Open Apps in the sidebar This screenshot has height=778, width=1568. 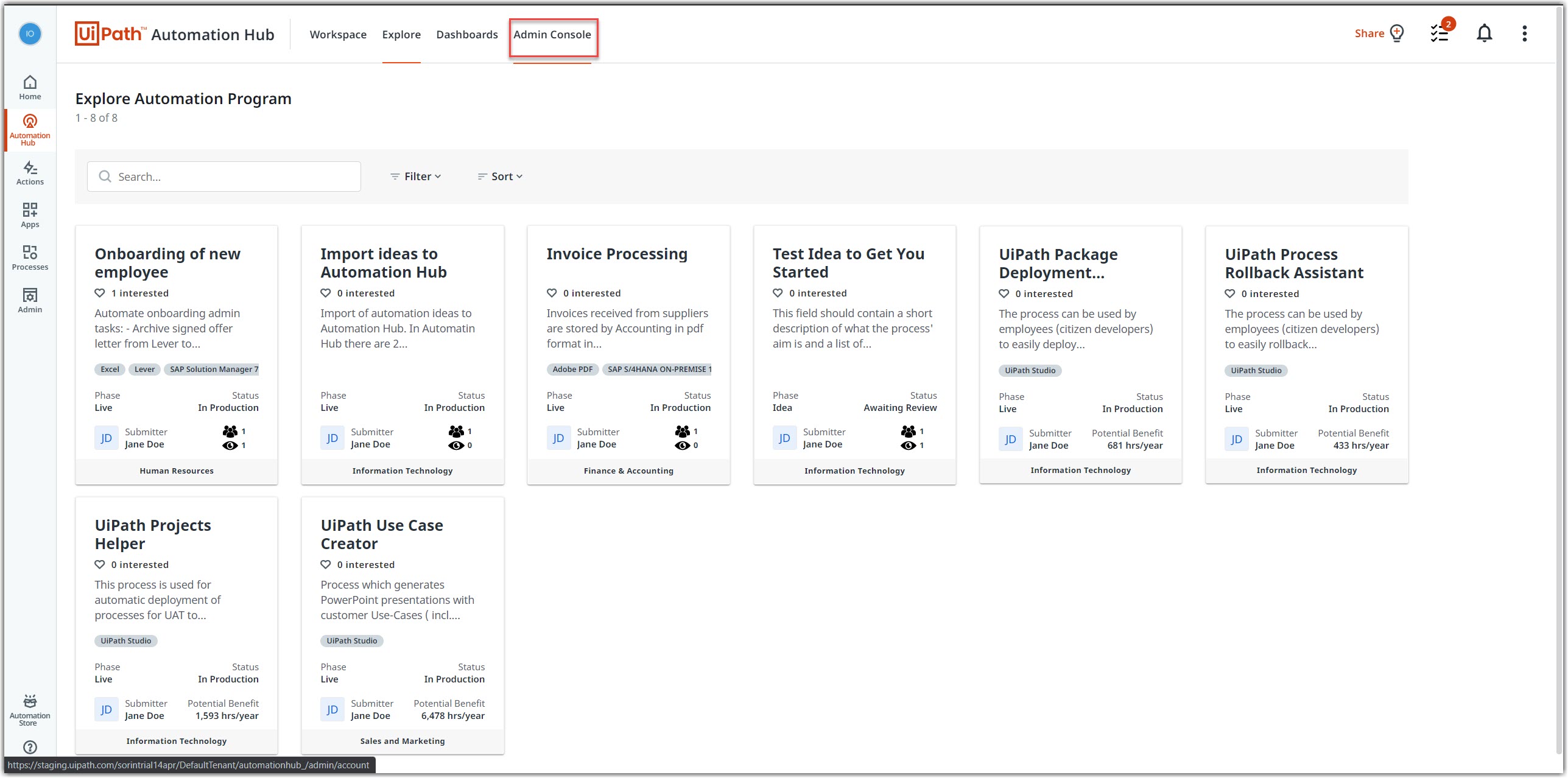click(x=30, y=215)
